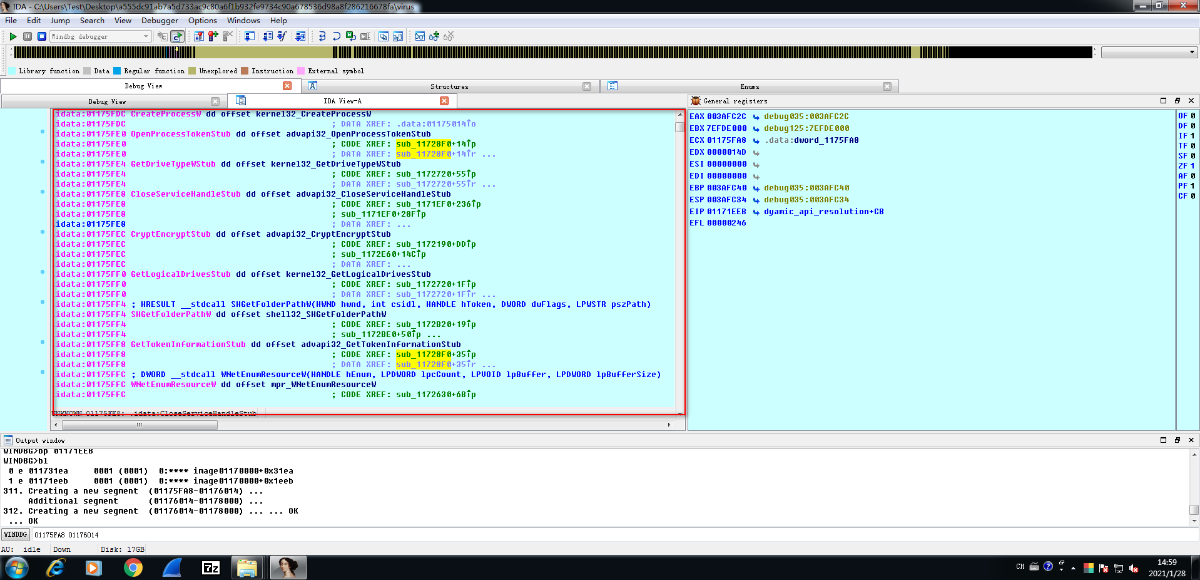Launch Google Chrome from the taskbar
The width and height of the screenshot is (1200, 580).
click(132, 566)
